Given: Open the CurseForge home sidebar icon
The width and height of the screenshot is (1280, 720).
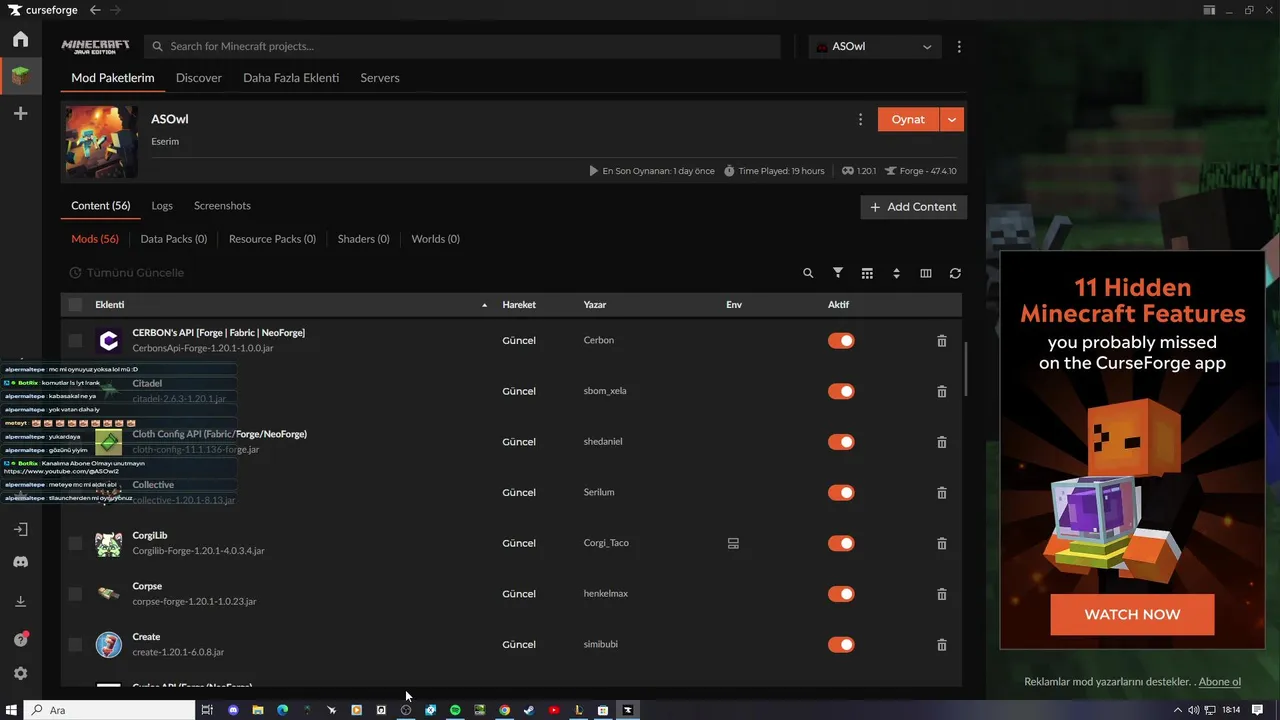Looking at the screenshot, I should click(x=20, y=40).
